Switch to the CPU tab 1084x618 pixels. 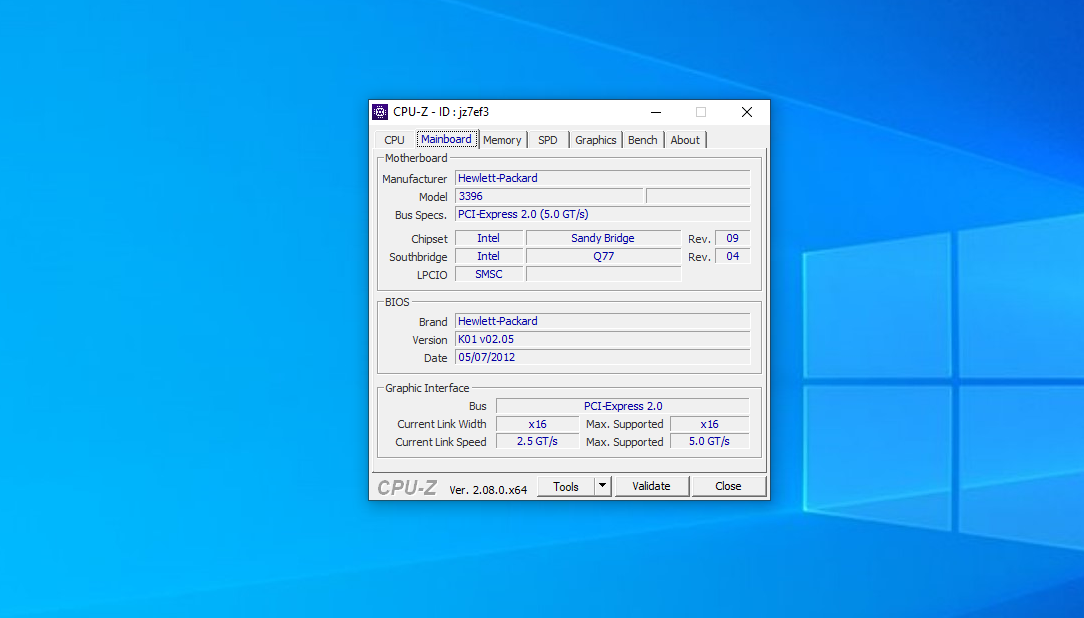pyautogui.click(x=394, y=140)
